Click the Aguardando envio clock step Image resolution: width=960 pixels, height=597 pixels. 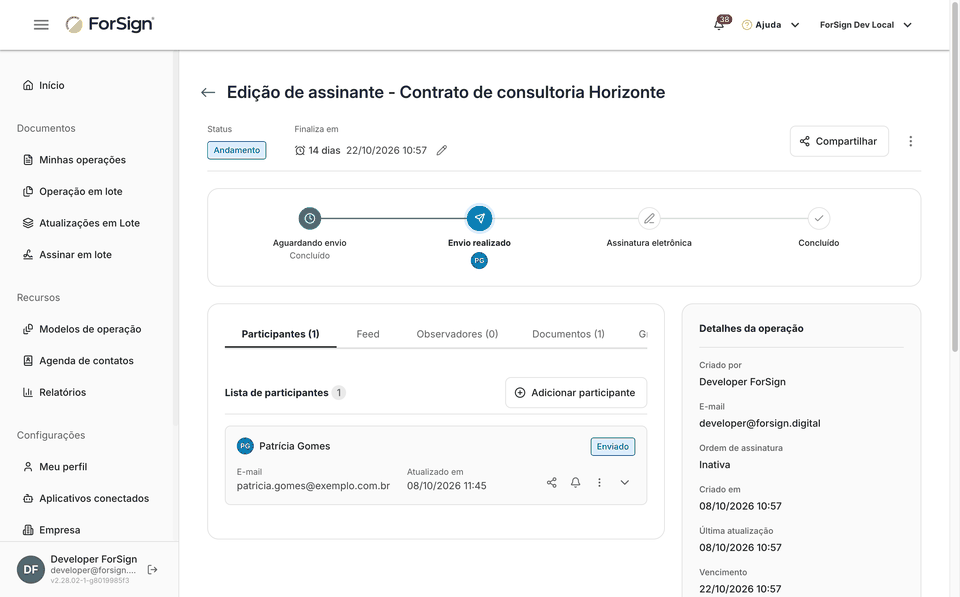tap(310, 219)
